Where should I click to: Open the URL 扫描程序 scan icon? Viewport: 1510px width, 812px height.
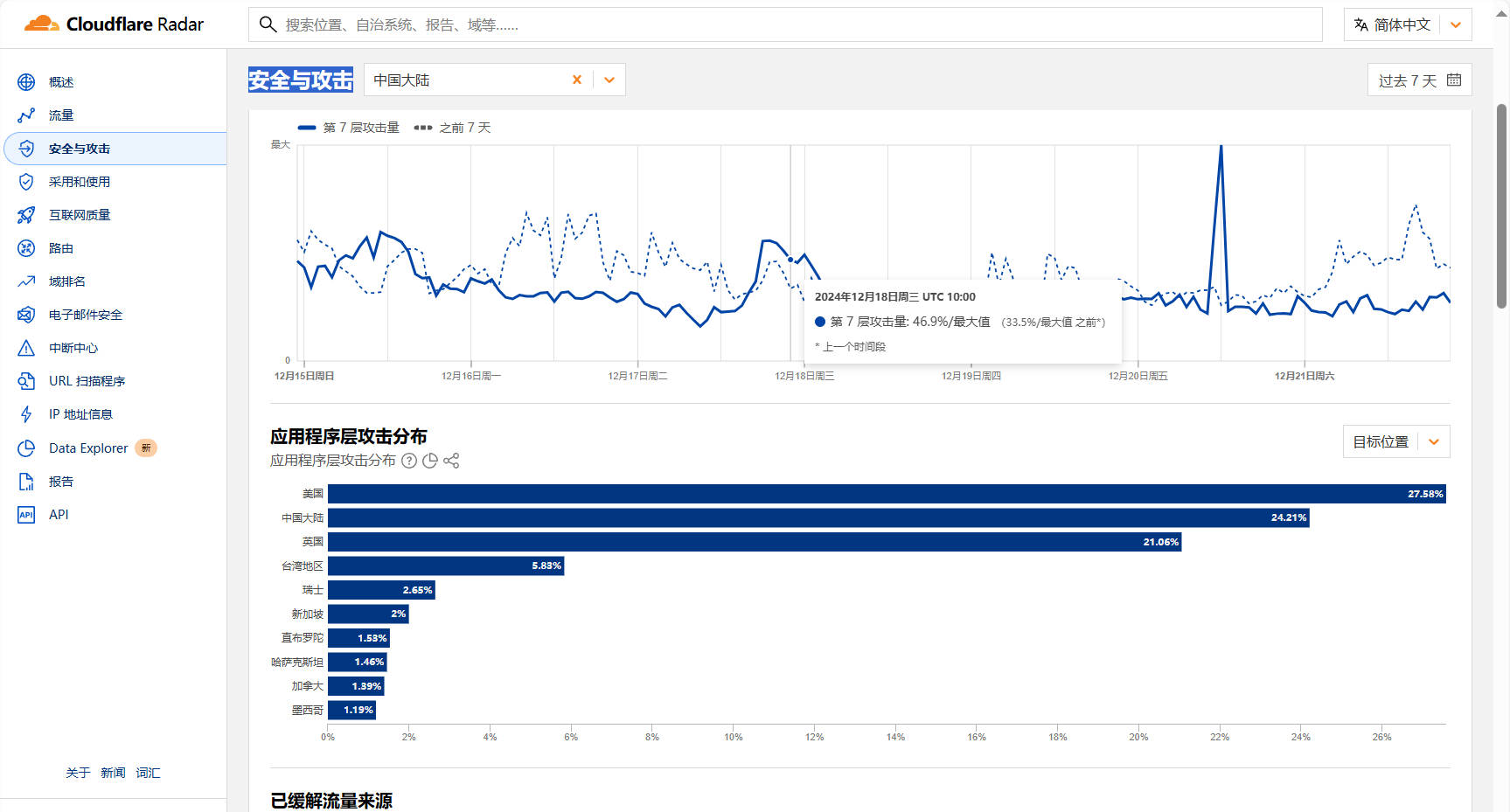(26, 381)
